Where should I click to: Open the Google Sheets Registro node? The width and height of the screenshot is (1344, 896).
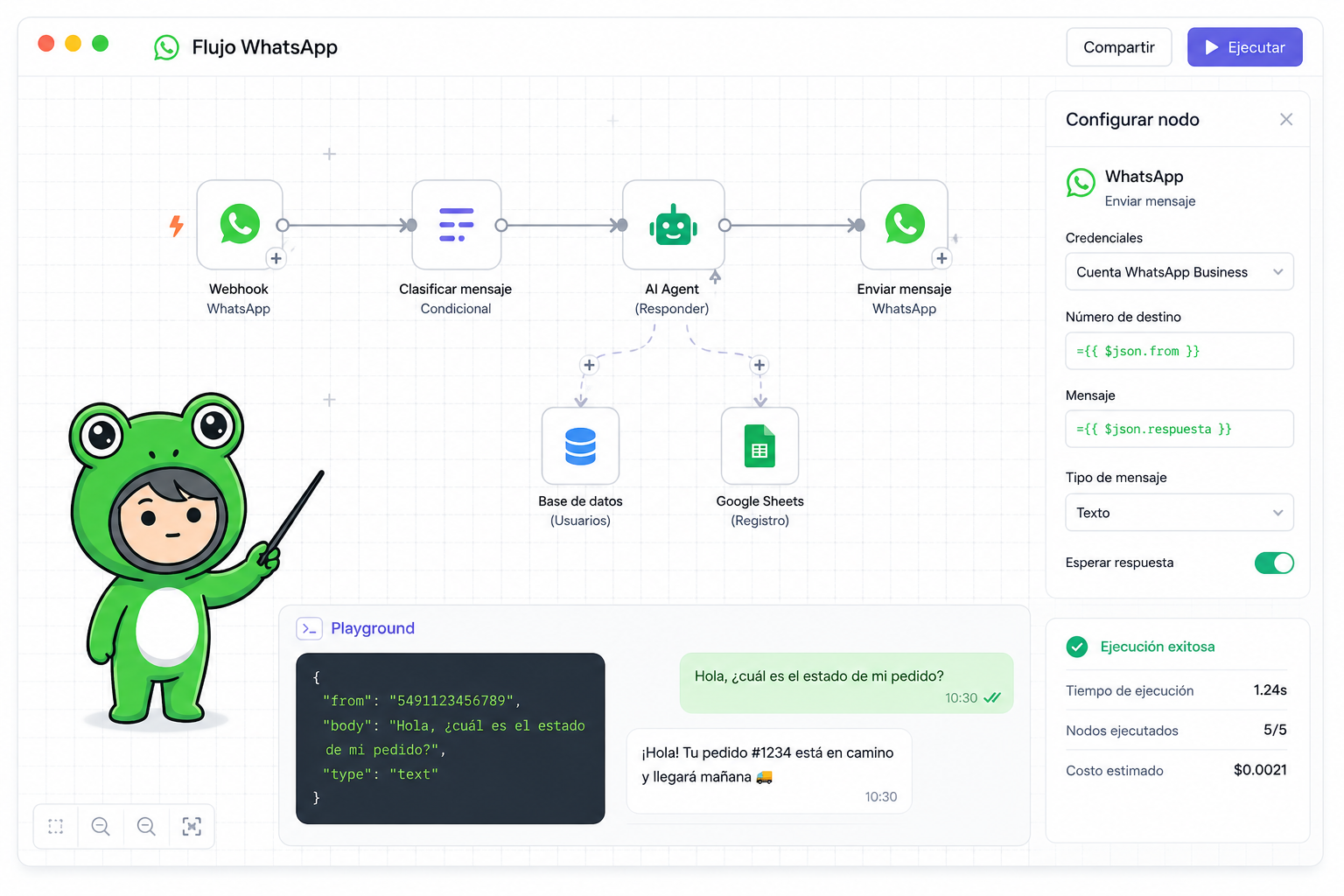pos(759,446)
